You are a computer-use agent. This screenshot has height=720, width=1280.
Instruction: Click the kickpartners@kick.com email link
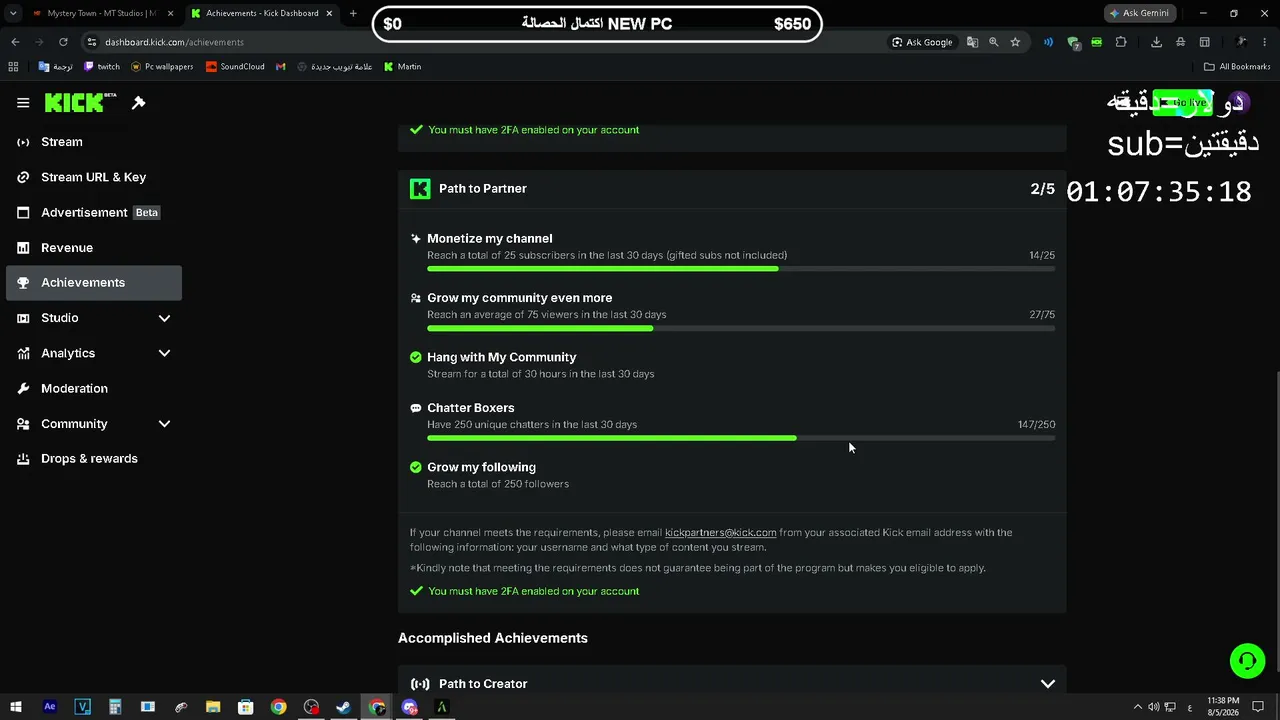point(720,533)
